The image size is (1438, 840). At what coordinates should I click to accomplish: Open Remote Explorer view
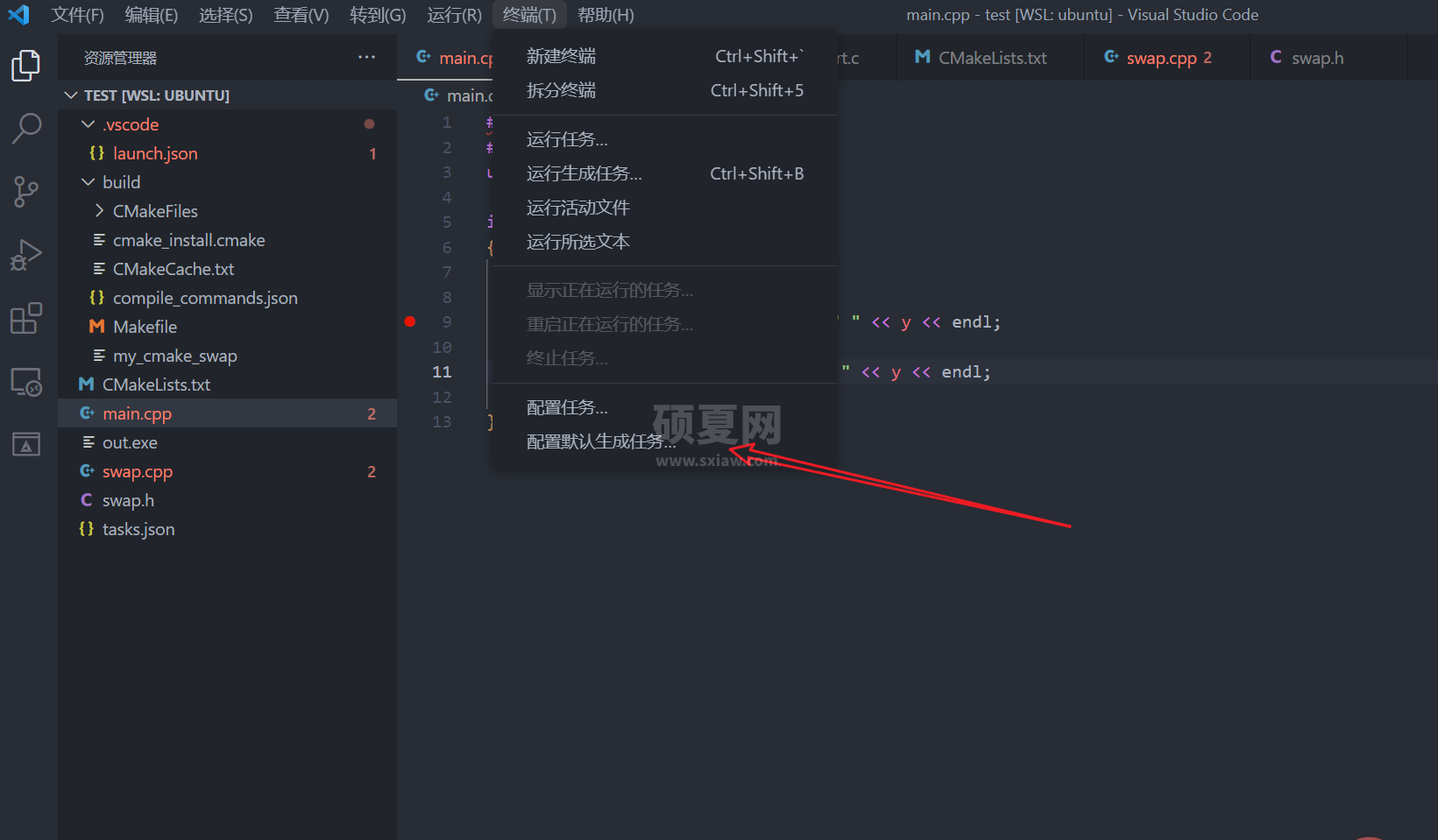click(25, 381)
